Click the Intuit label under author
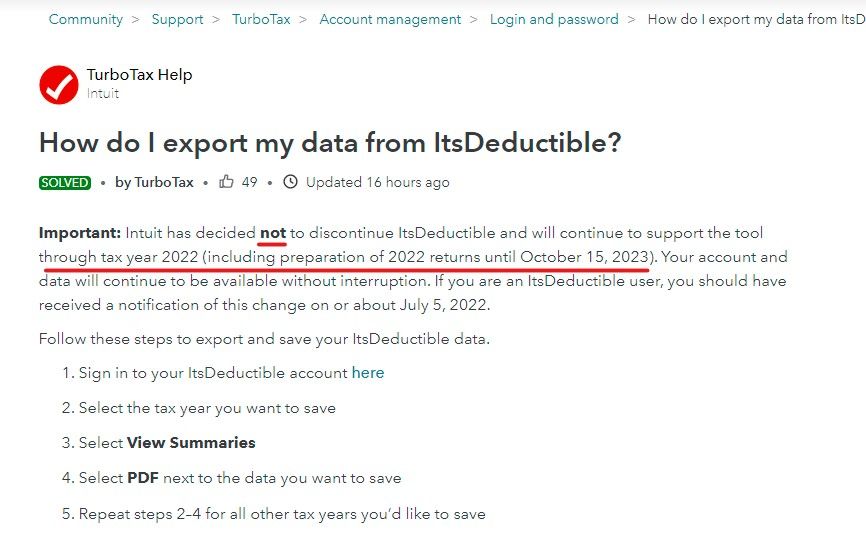Screen dimensions: 866x533 tap(103, 93)
